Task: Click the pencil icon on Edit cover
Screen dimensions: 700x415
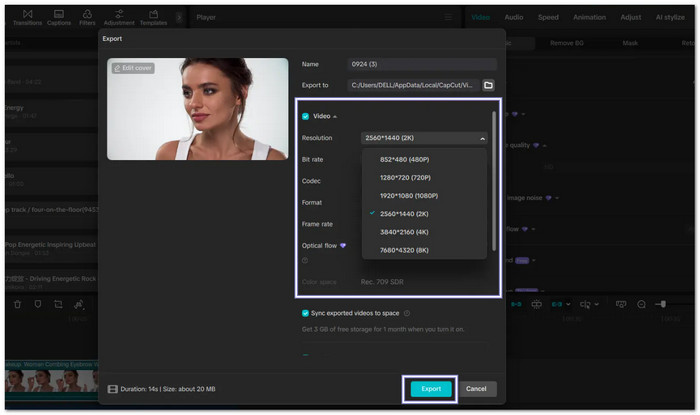Action: [117, 68]
